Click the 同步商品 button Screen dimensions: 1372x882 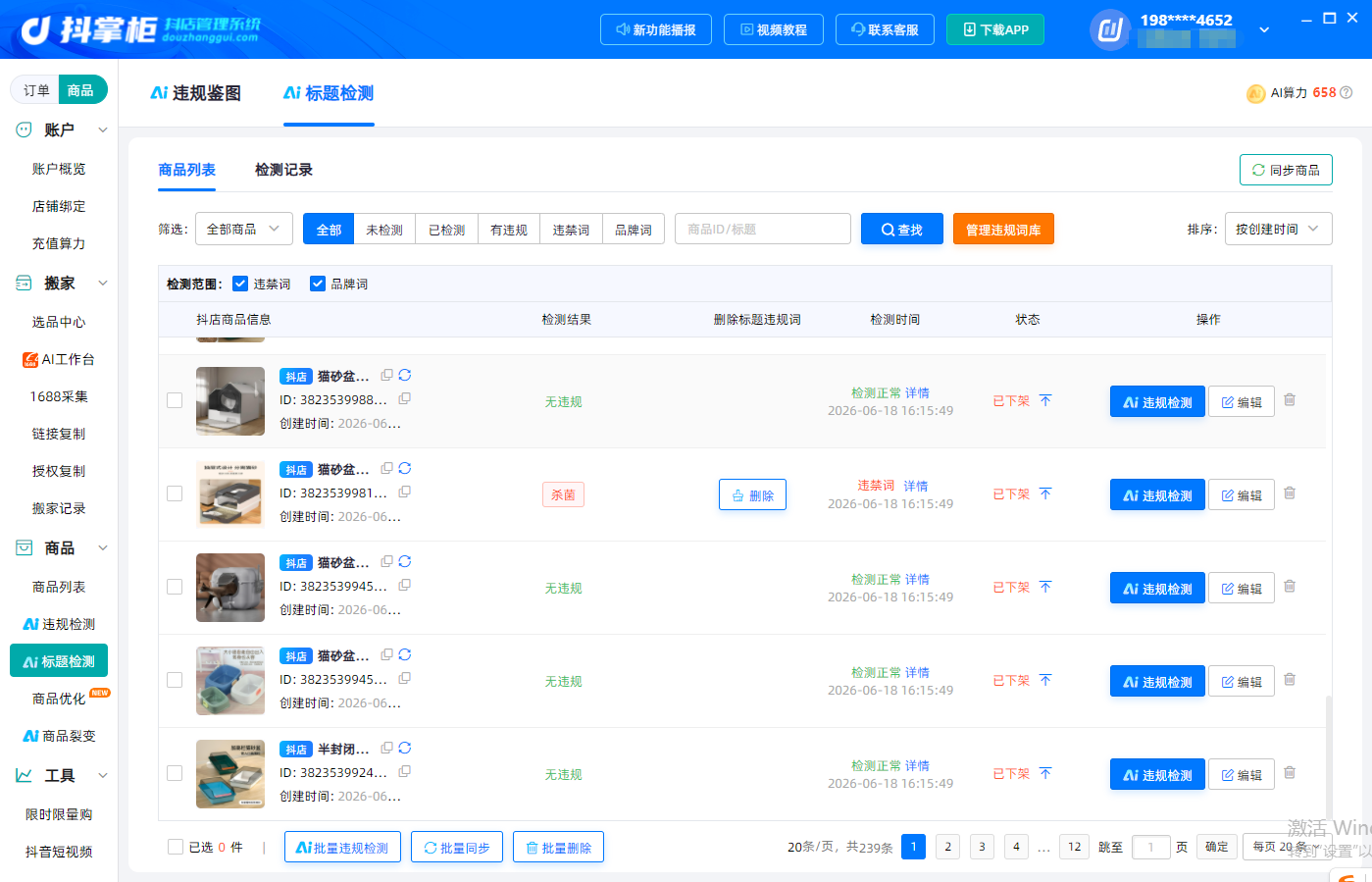click(1286, 170)
